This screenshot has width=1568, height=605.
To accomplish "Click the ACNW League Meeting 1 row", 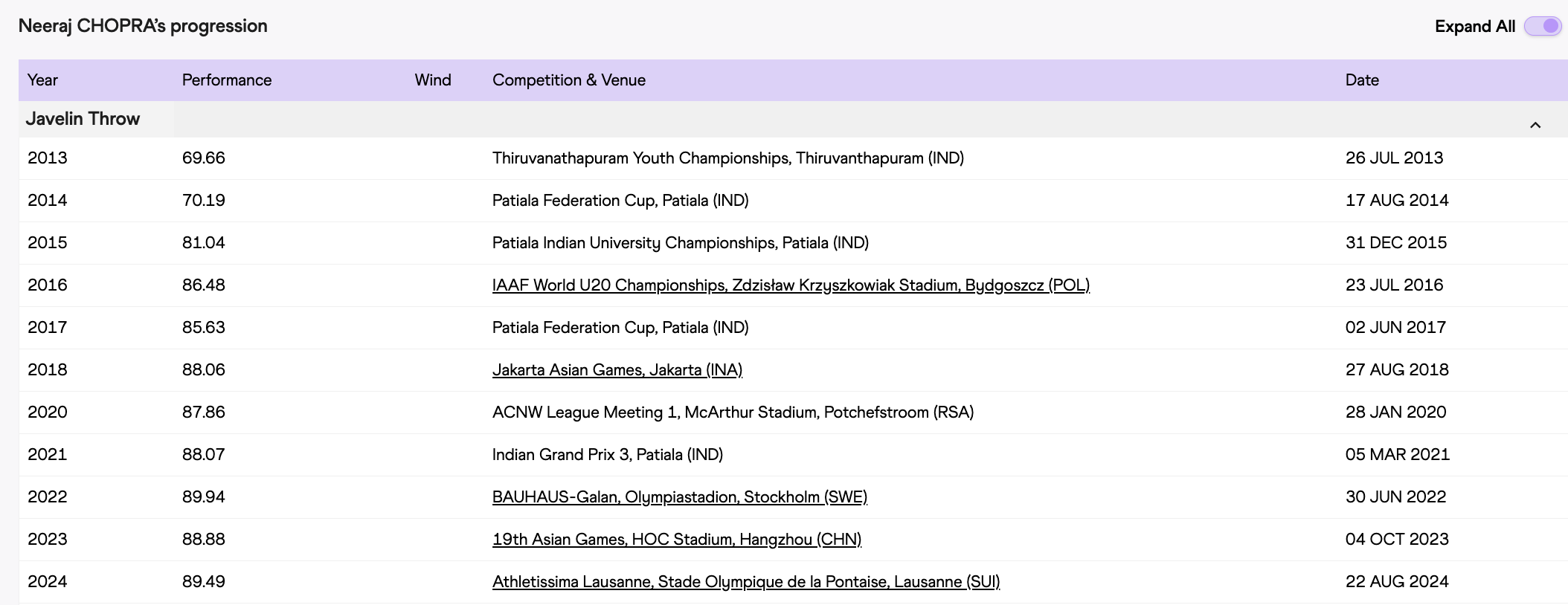I will tap(793, 412).
